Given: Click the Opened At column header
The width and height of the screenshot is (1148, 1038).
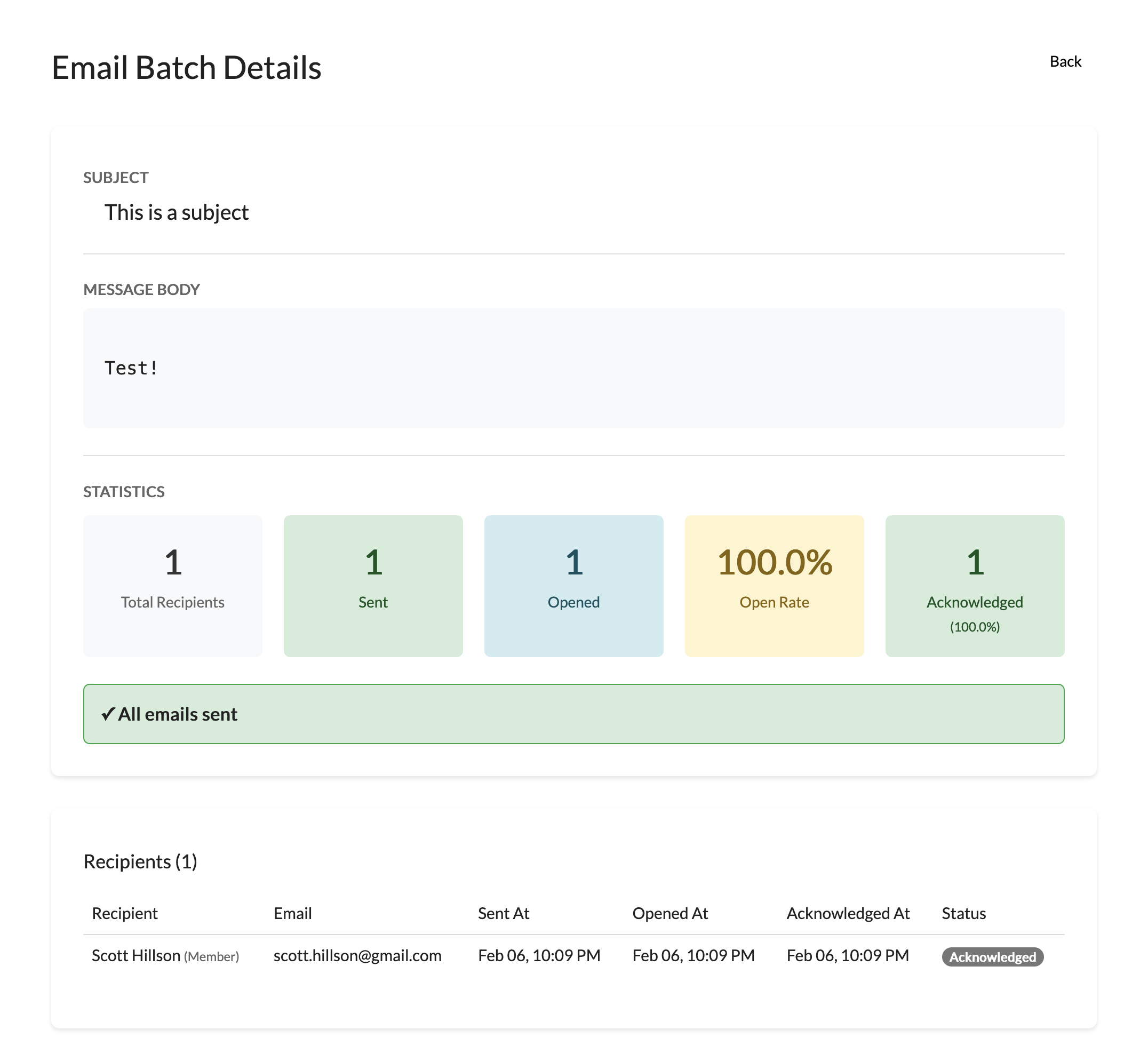Looking at the screenshot, I should (669, 913).
